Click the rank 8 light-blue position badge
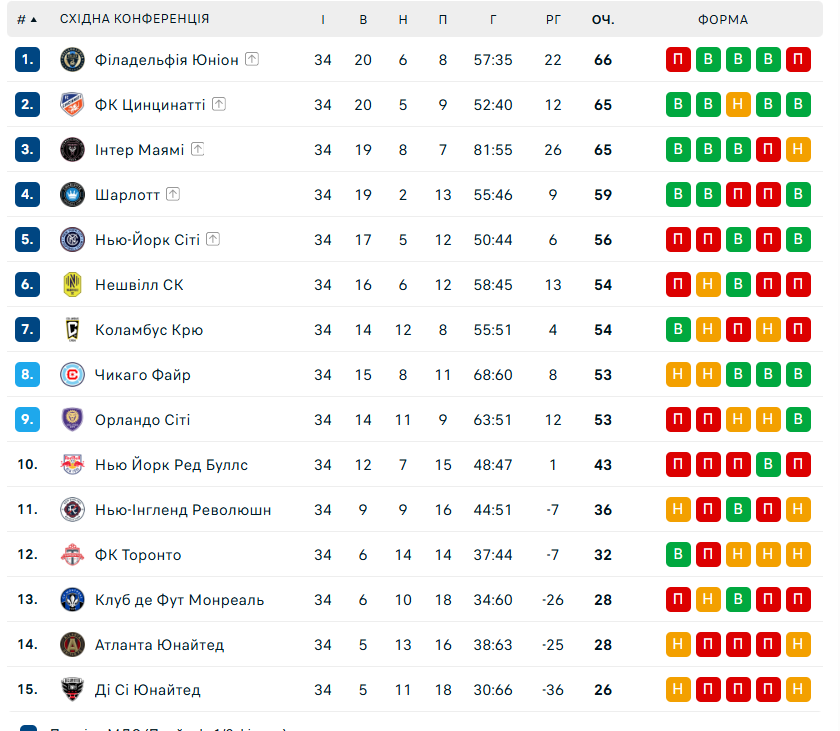The width and height of the screenshot is (840, 731). click(27, 375)
